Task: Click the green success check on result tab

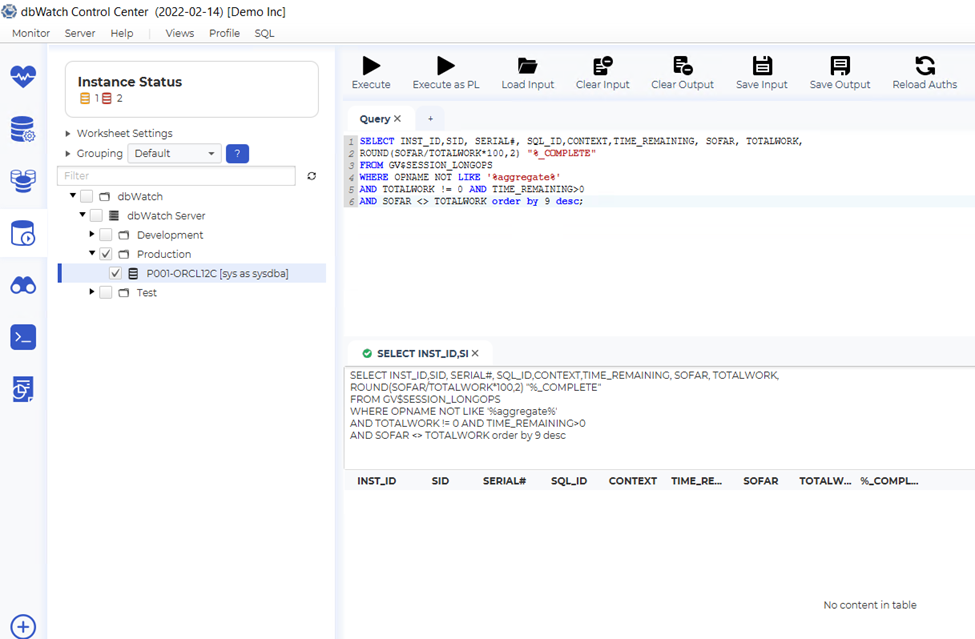Action: click(367, 353)
